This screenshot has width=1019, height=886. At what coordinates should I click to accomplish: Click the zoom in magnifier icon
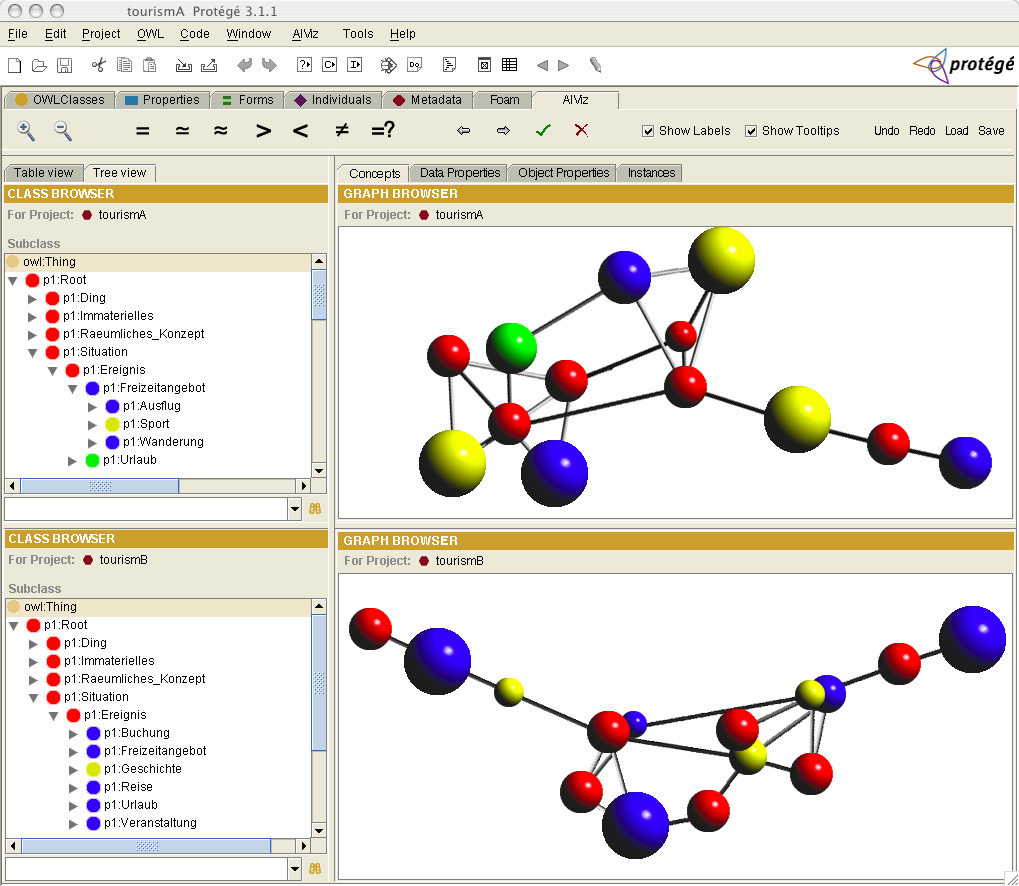pos(26,130)
